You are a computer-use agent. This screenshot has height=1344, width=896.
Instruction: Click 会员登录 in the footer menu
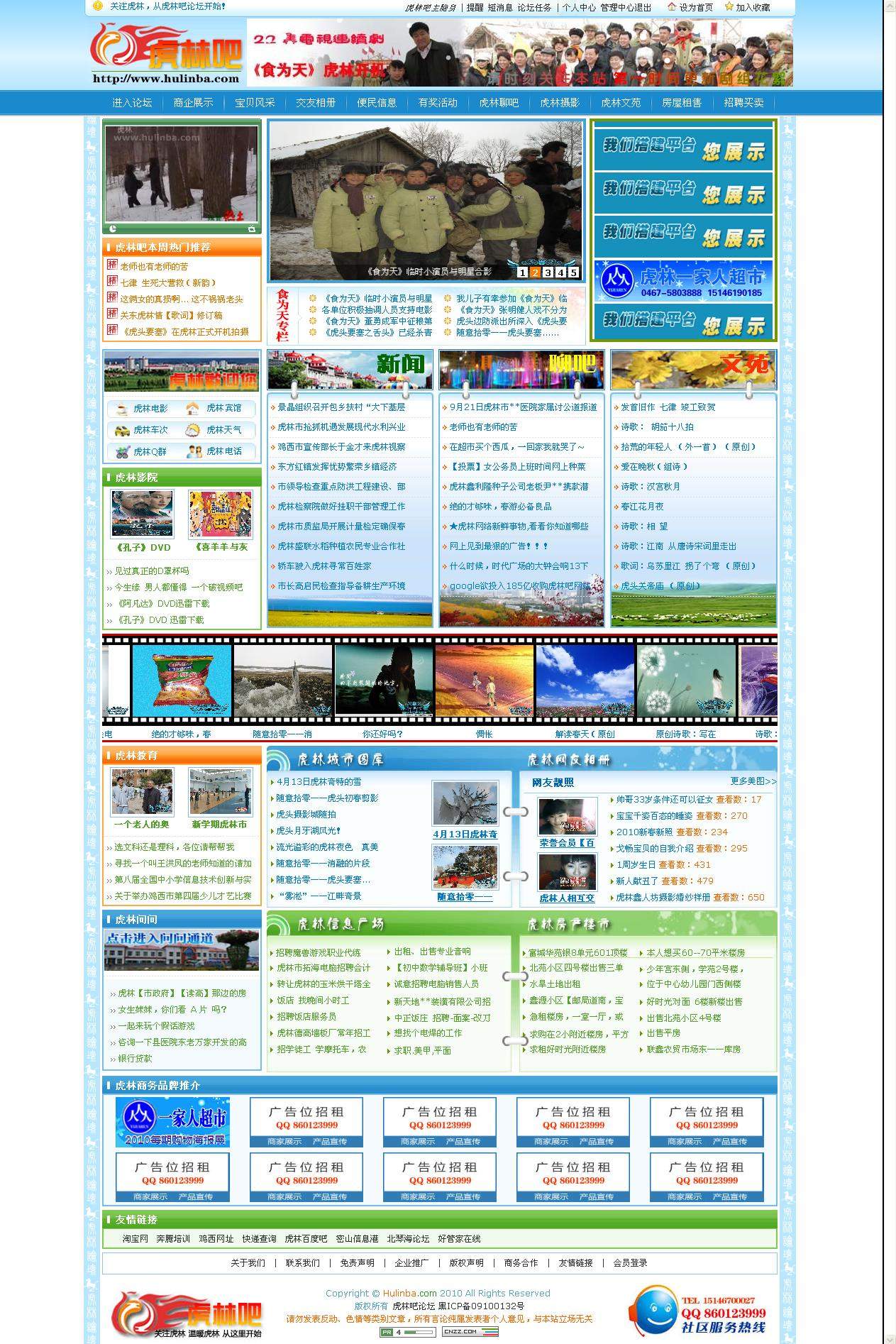tap(630, 1262)
